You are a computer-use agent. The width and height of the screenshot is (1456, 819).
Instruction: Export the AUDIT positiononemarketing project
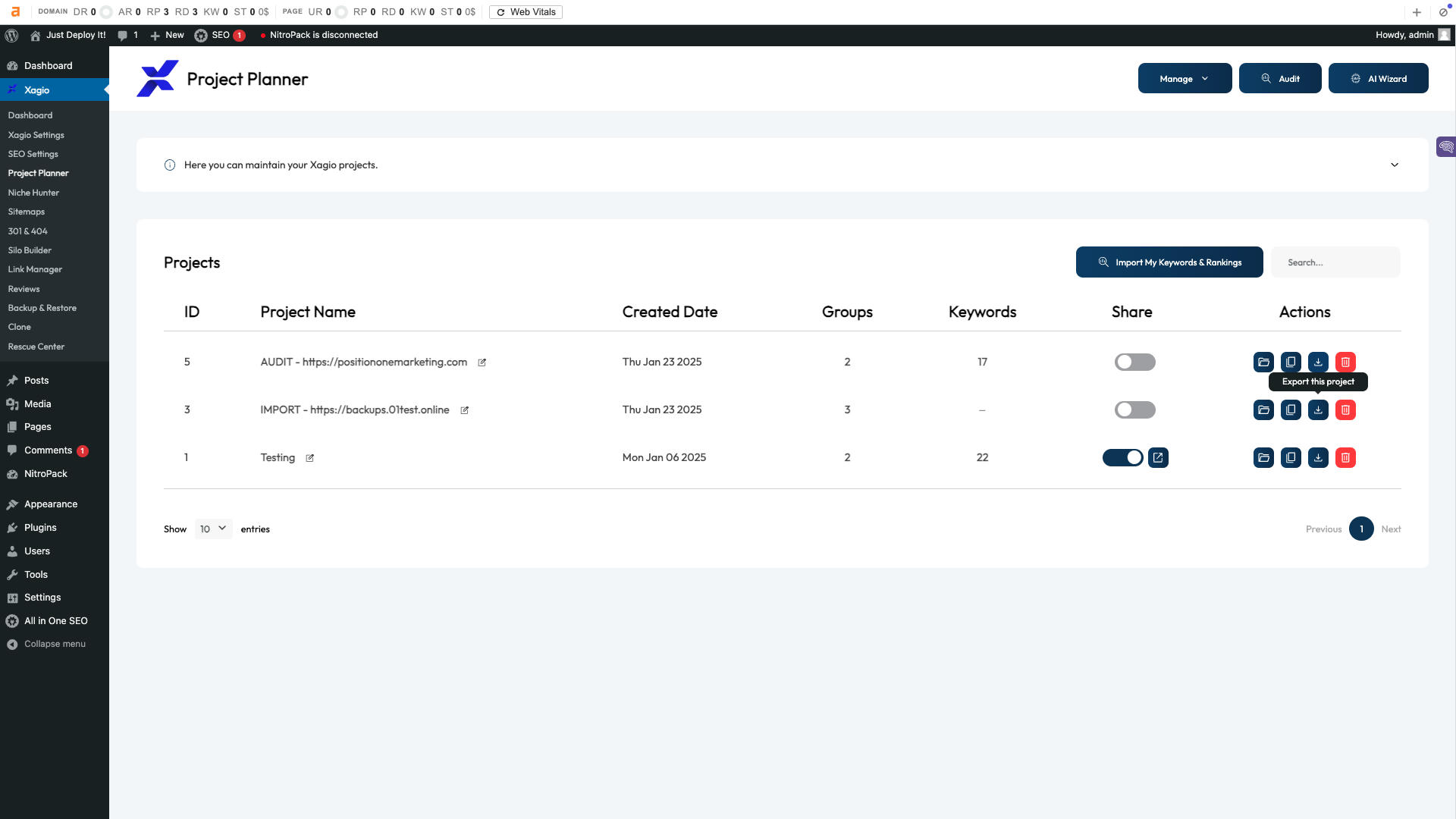[1318, 362]
